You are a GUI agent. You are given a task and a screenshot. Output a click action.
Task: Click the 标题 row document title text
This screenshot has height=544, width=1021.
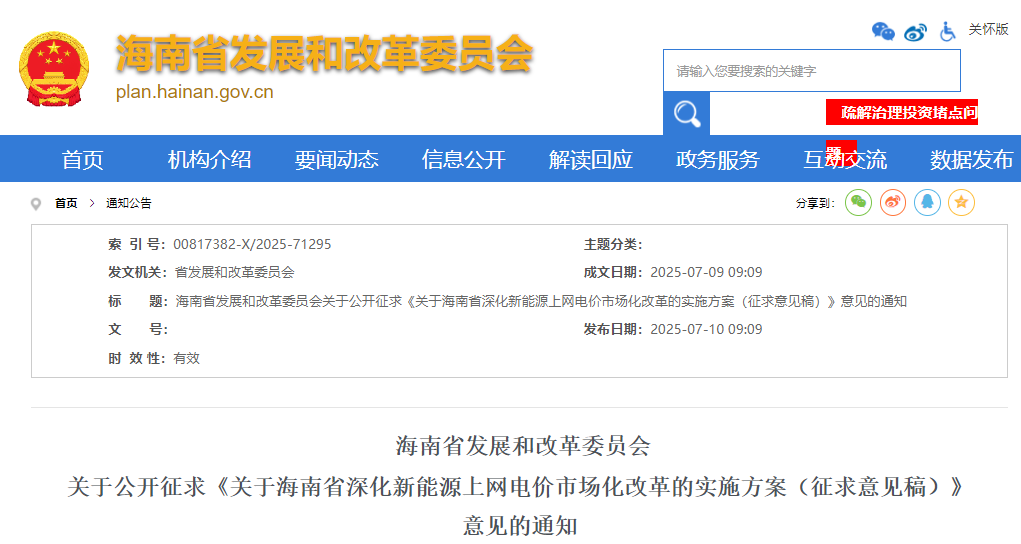pos(540,301)
